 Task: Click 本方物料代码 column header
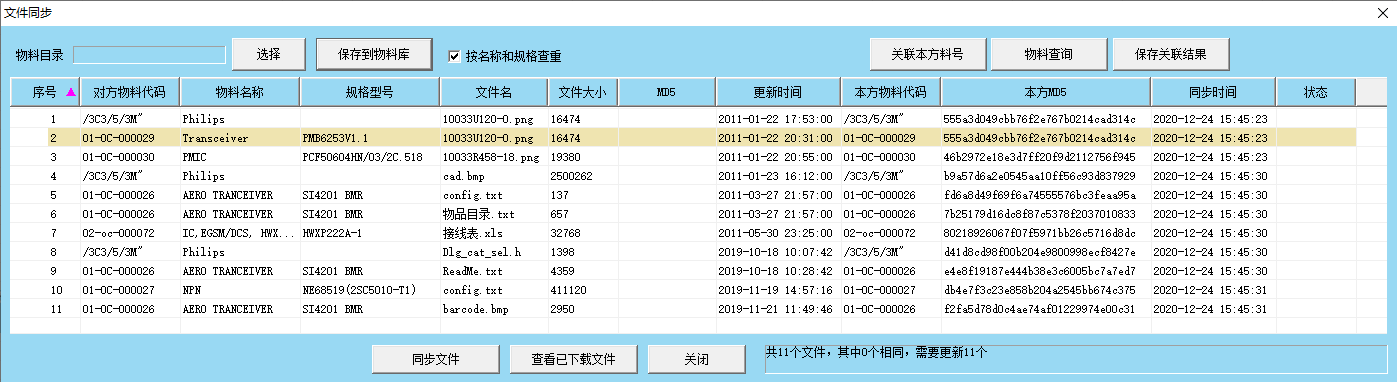tap(891, 92)
